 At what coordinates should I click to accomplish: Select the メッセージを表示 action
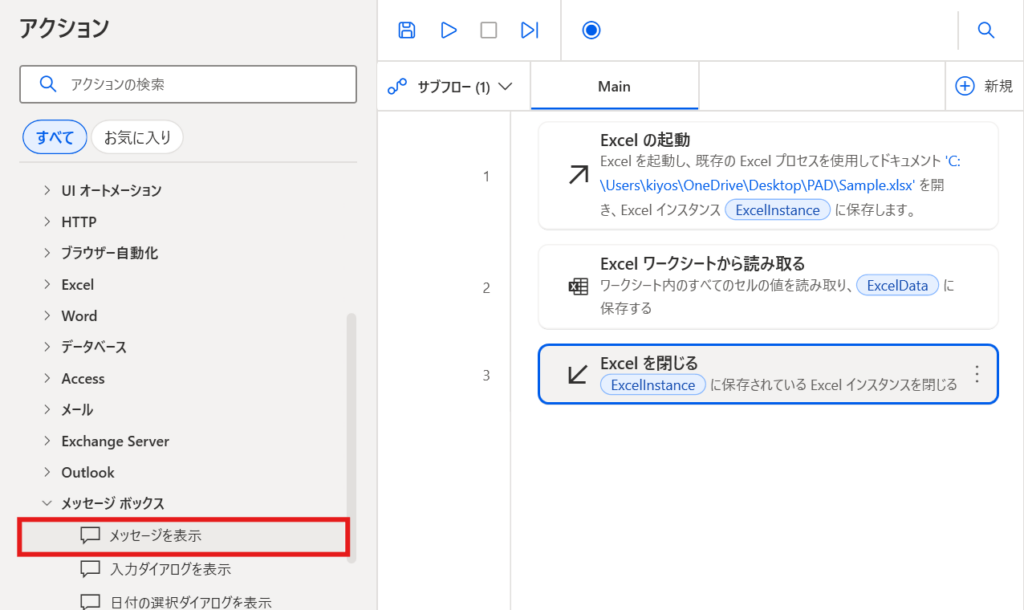tap(184, 536)
